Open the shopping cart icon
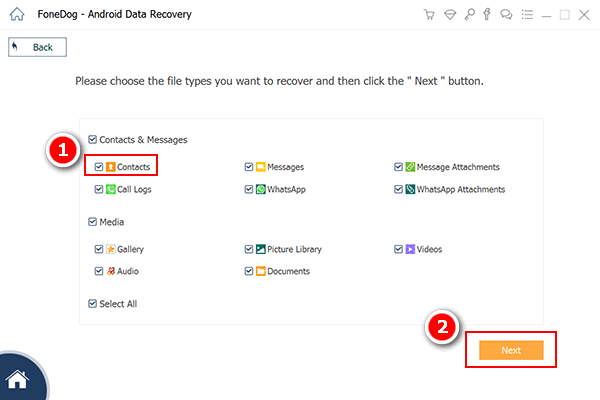Viewport: 600px width, 400px height. coord(429,15)
